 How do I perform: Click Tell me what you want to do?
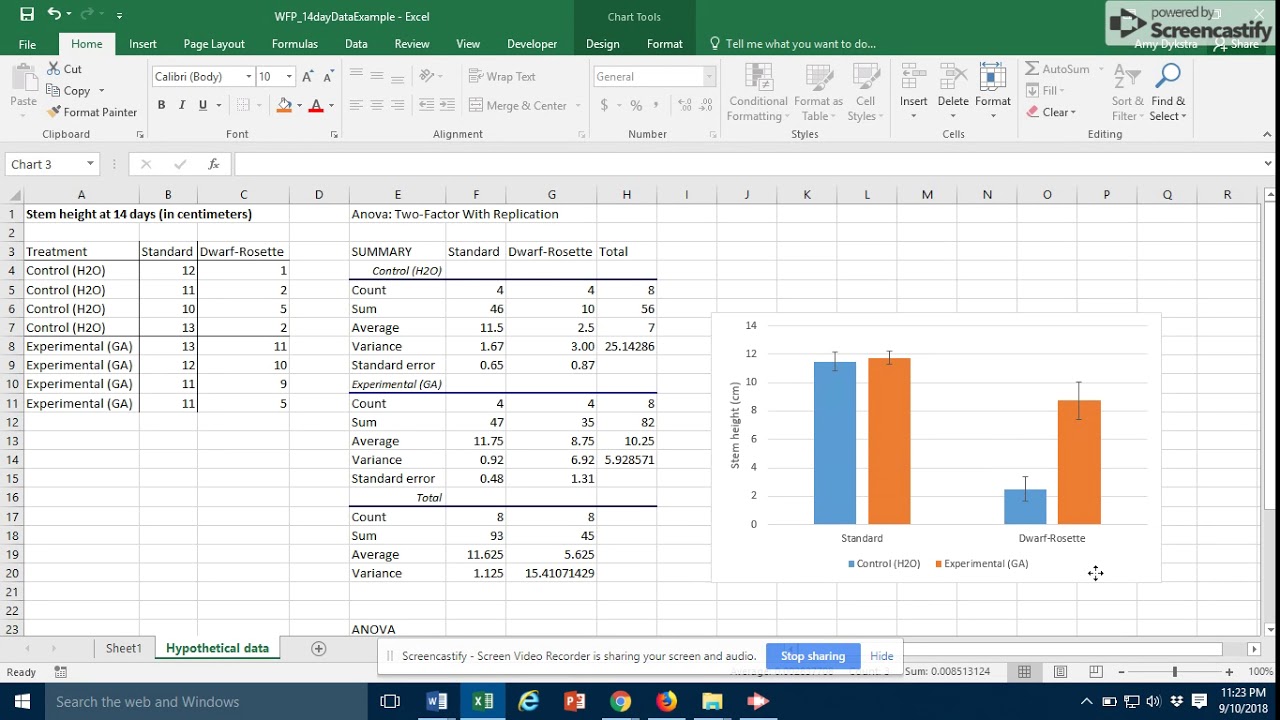[x=792, y=44]
